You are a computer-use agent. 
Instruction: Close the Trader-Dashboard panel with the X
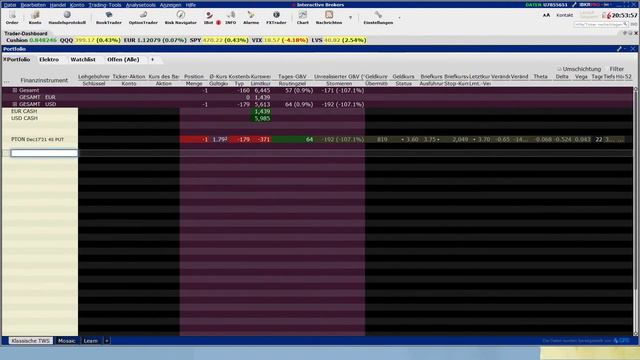pyautogui.click(x=636, y=33)
